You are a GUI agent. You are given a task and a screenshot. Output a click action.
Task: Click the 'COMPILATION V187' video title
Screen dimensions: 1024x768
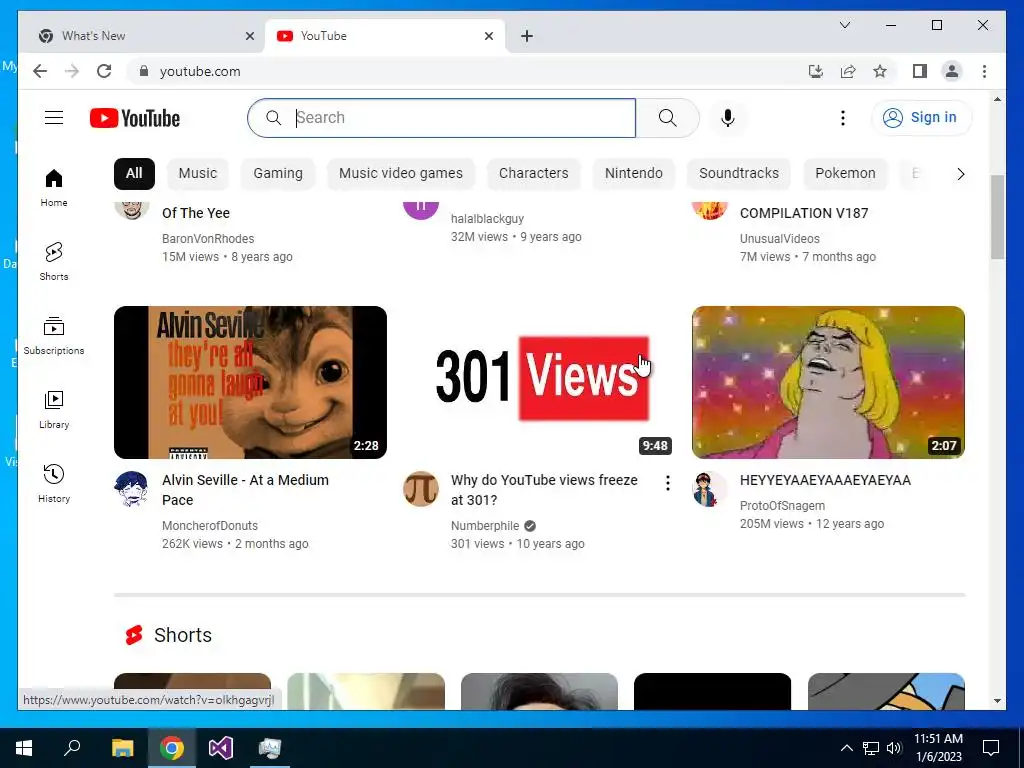pyautogui.click(x=804, y=213)
